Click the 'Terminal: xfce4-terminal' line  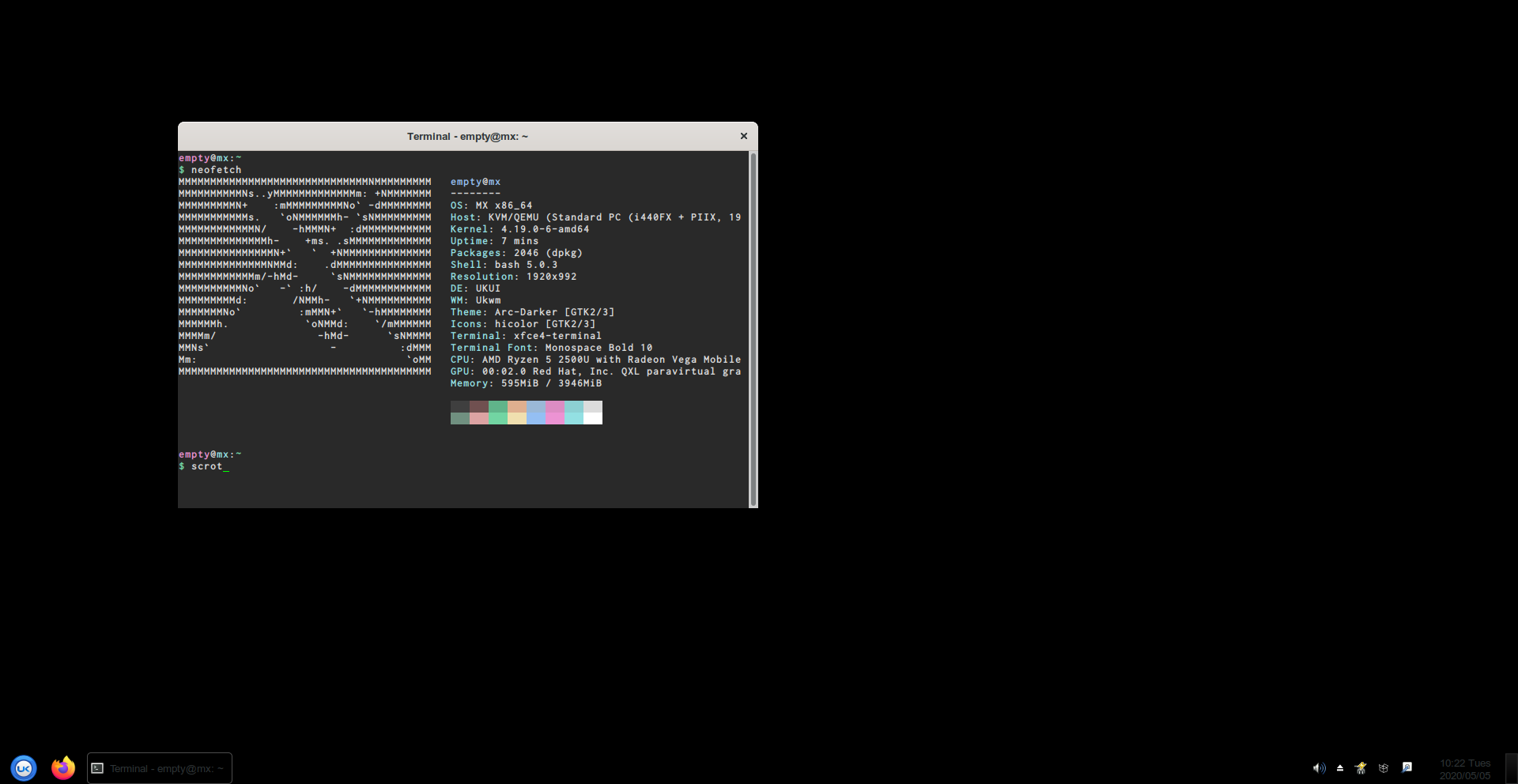pyautogui.click(x=527, y=336)
